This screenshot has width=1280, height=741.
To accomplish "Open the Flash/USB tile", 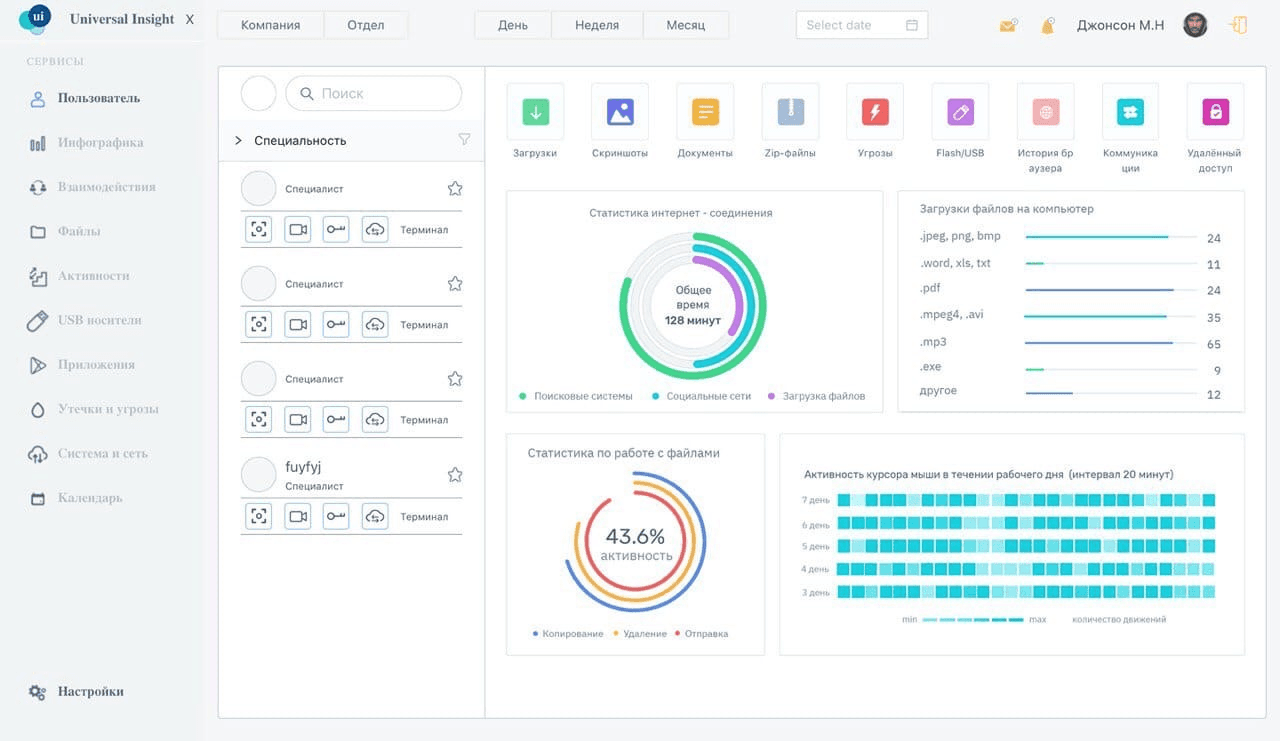I will coord(960,112).
